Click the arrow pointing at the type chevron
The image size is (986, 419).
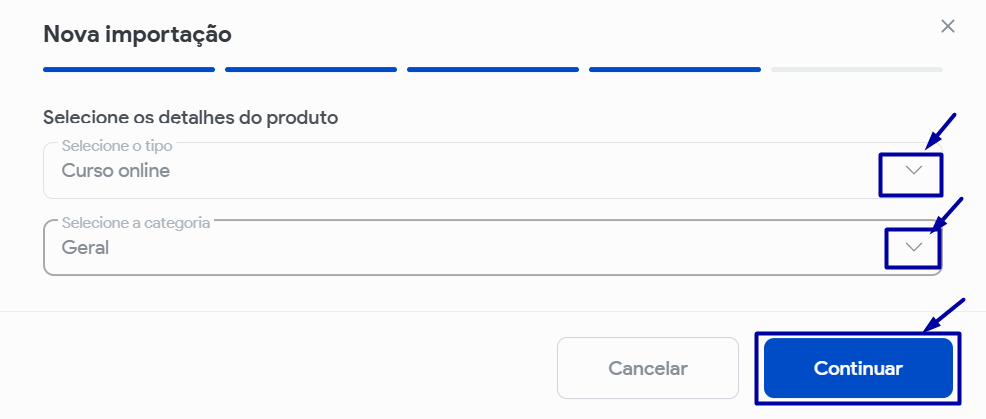(940, 130)
